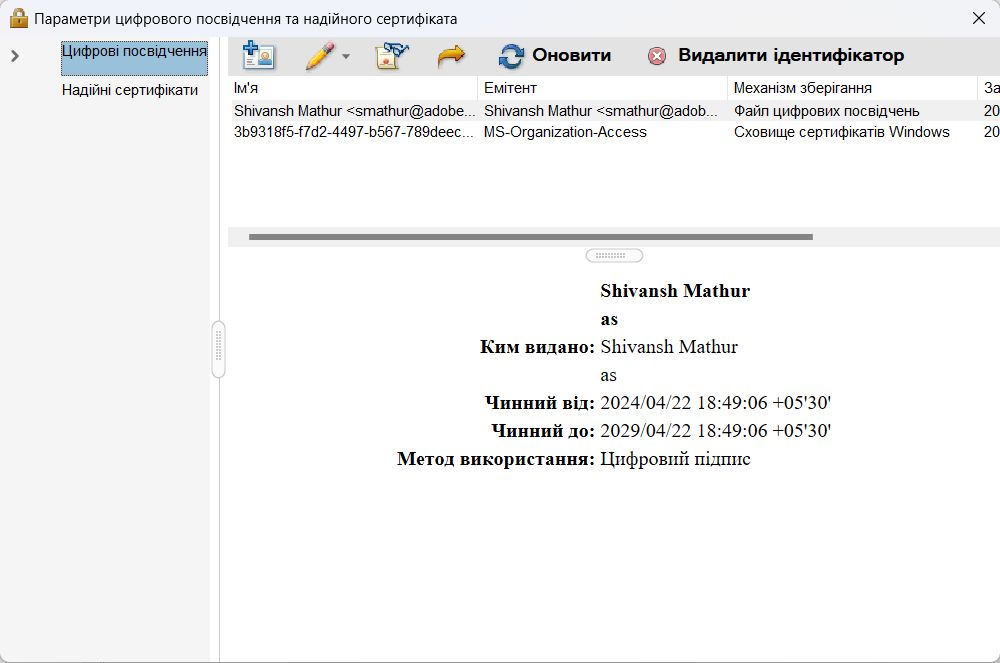Image resolution: width=1000 pixels, height=663 pixels.
Task: Click the Add Digital ID icon
Action: (x=257, y=56)
